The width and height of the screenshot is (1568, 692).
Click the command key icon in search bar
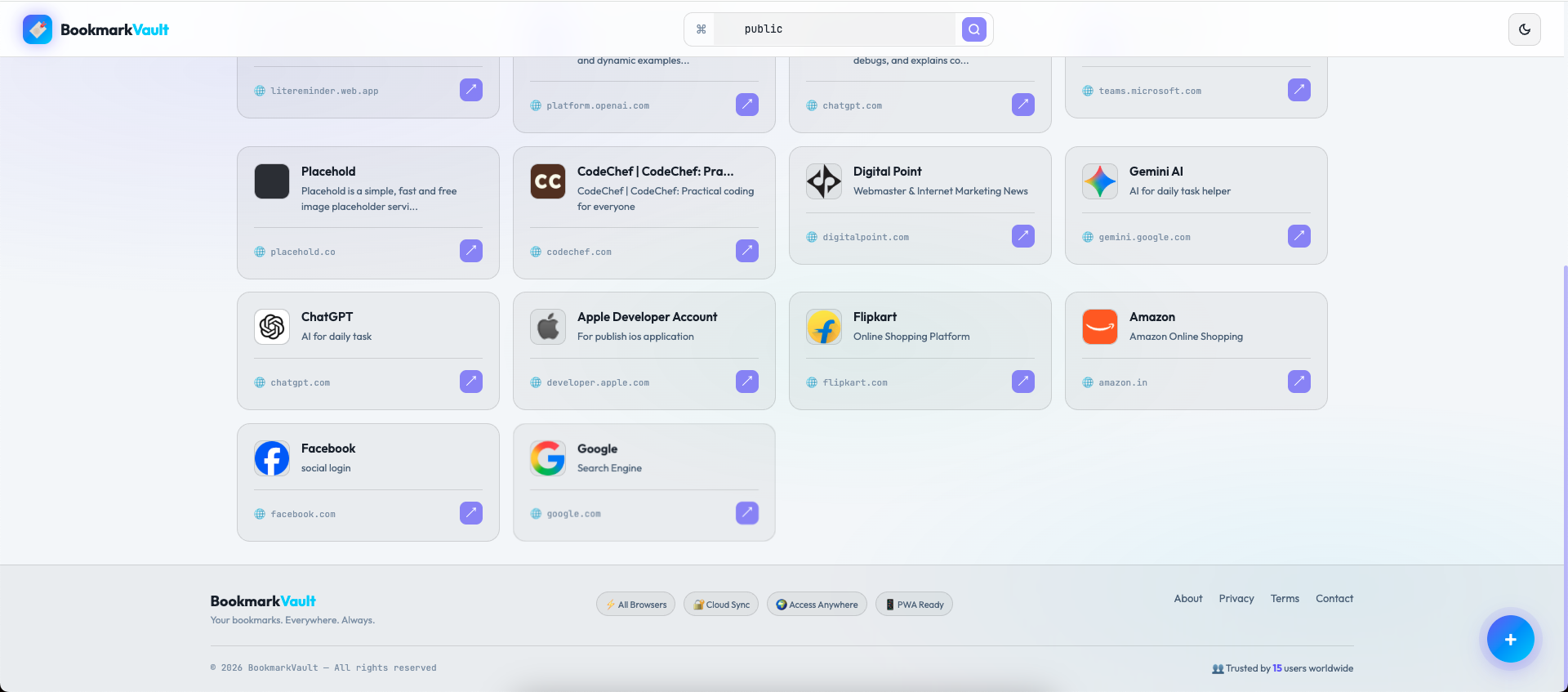tap(701, 29)
